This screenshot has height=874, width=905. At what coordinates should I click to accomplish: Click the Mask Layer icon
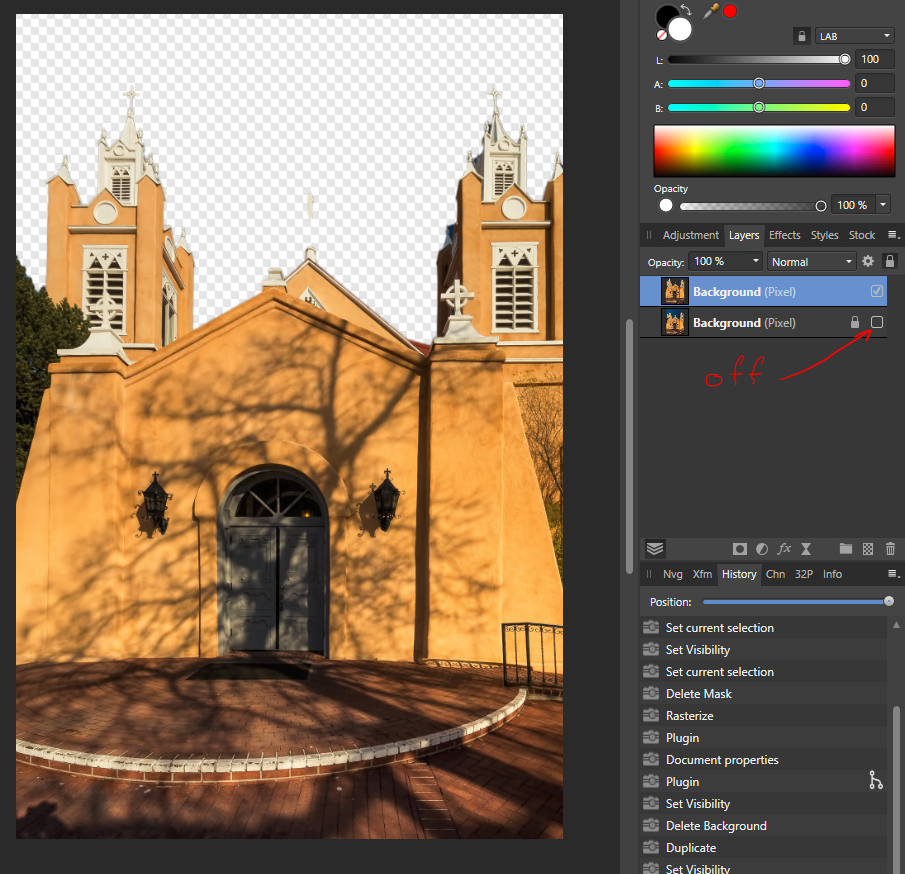point(739,549)
